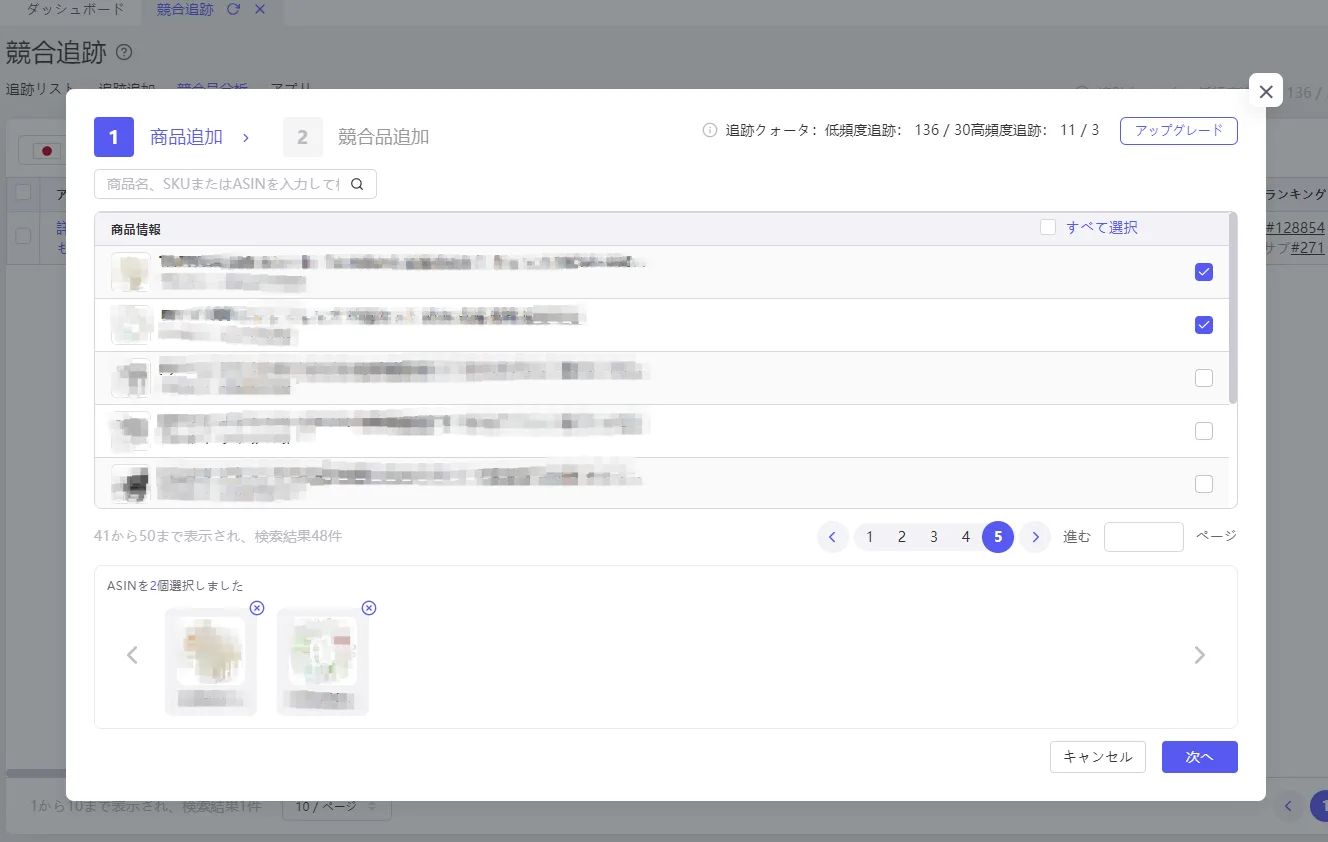Toggle the background table header checkbox

tap(23, 193)
